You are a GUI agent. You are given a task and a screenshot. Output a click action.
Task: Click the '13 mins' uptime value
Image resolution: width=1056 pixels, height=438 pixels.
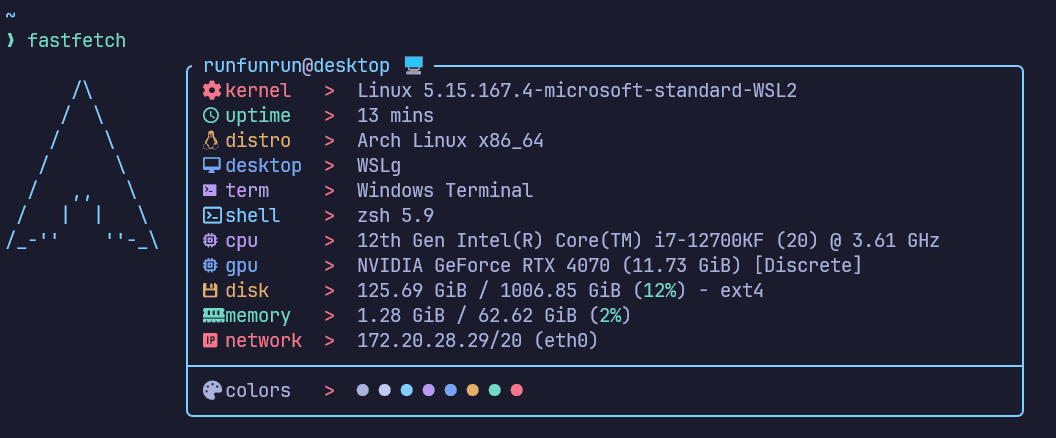(395, 115)
